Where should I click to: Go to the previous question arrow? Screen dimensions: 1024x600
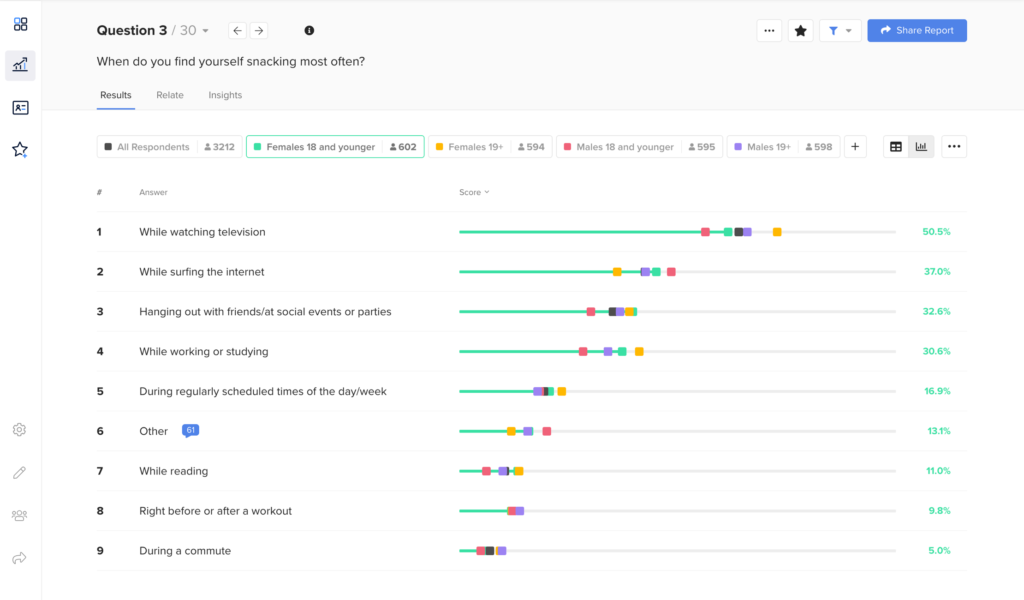click(x=238, y=31)
